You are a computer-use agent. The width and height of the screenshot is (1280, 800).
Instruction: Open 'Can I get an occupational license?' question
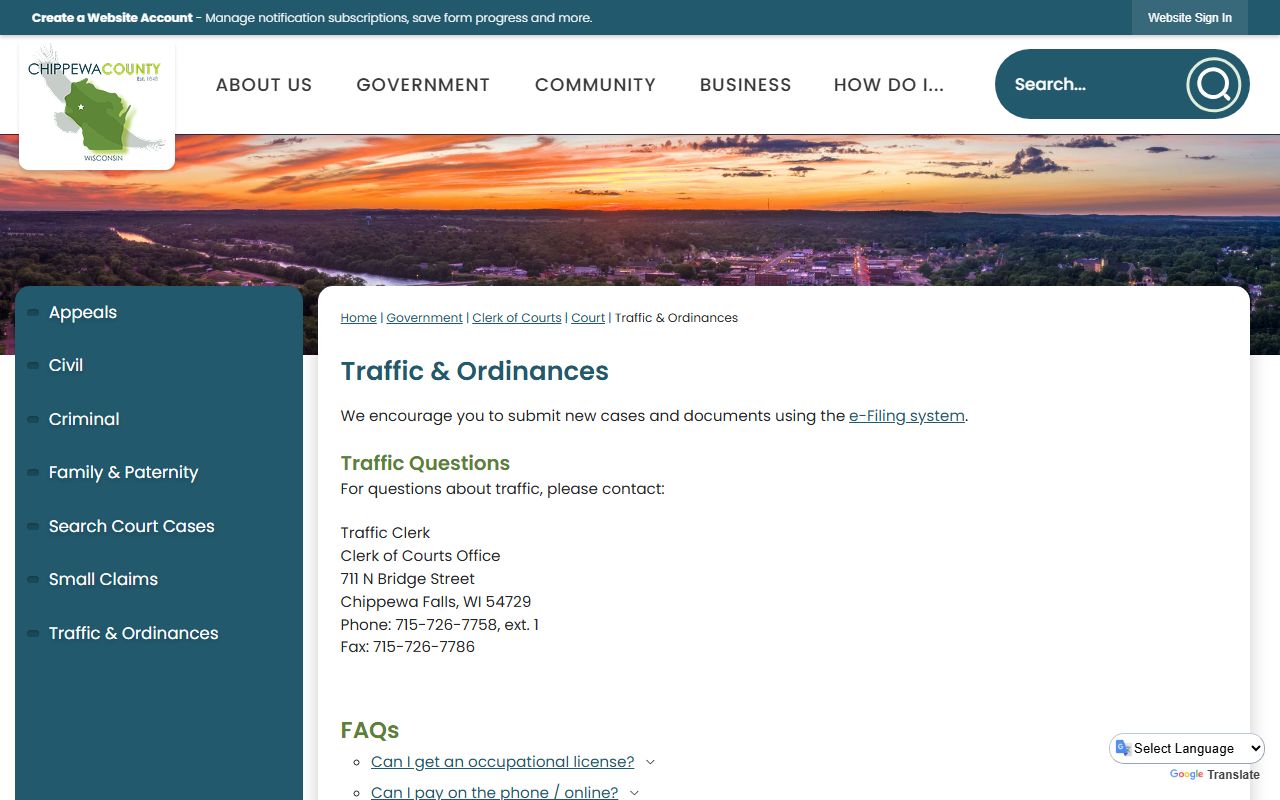click(503, 762)
